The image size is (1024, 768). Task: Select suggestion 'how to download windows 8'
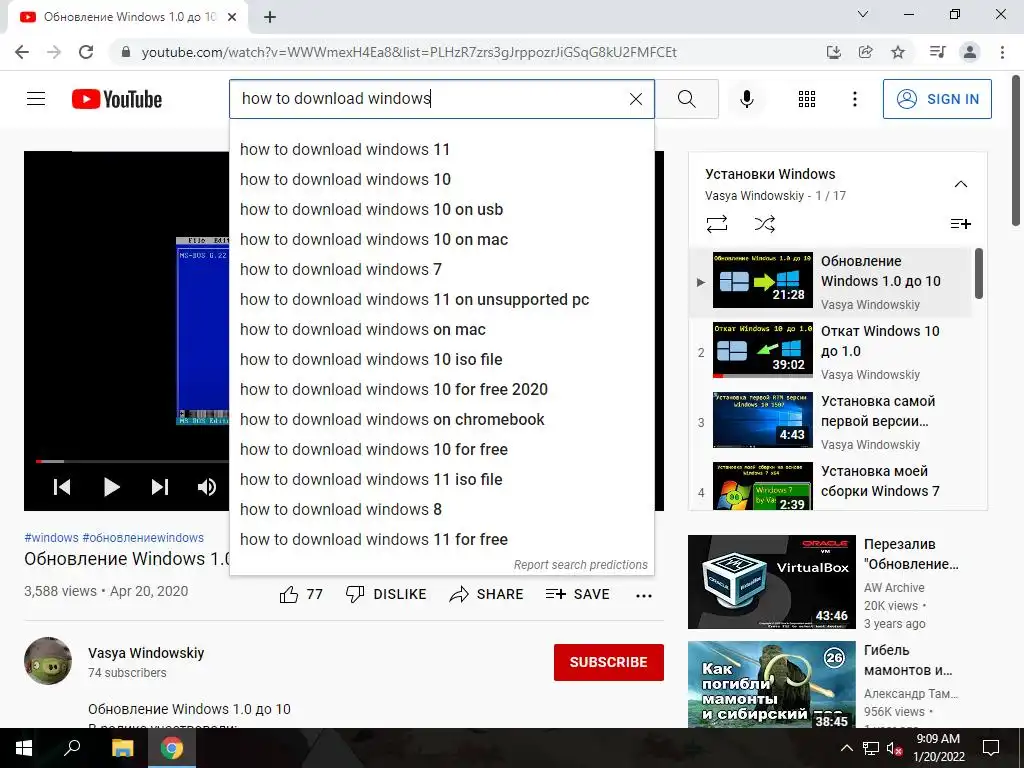pyautogui.click(x=441, y=510)
